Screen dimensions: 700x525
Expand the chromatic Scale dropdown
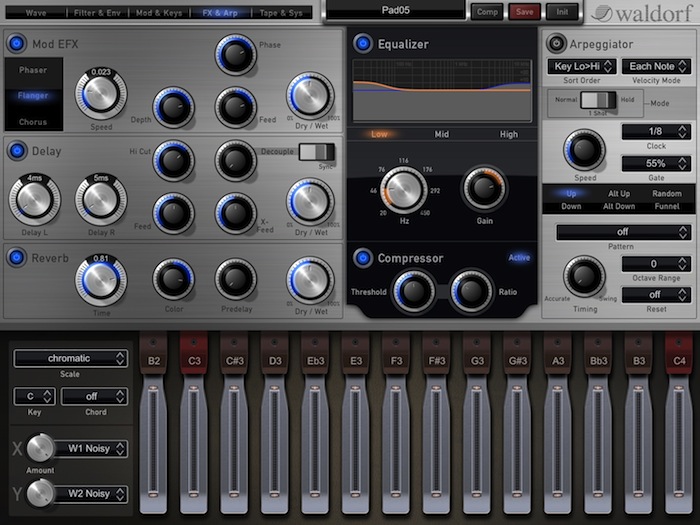(x=71, y=358)
